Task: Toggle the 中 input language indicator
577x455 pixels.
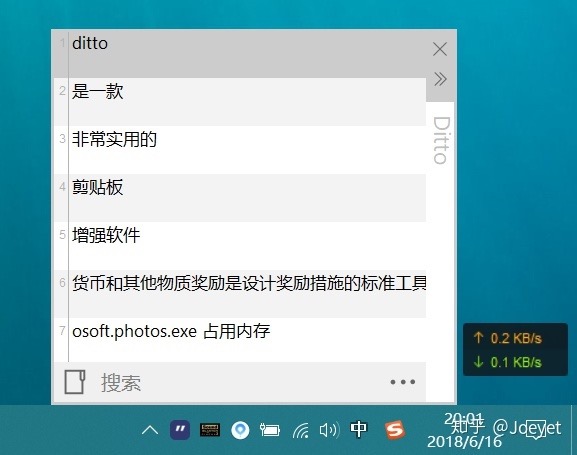Action: point(358,429)
